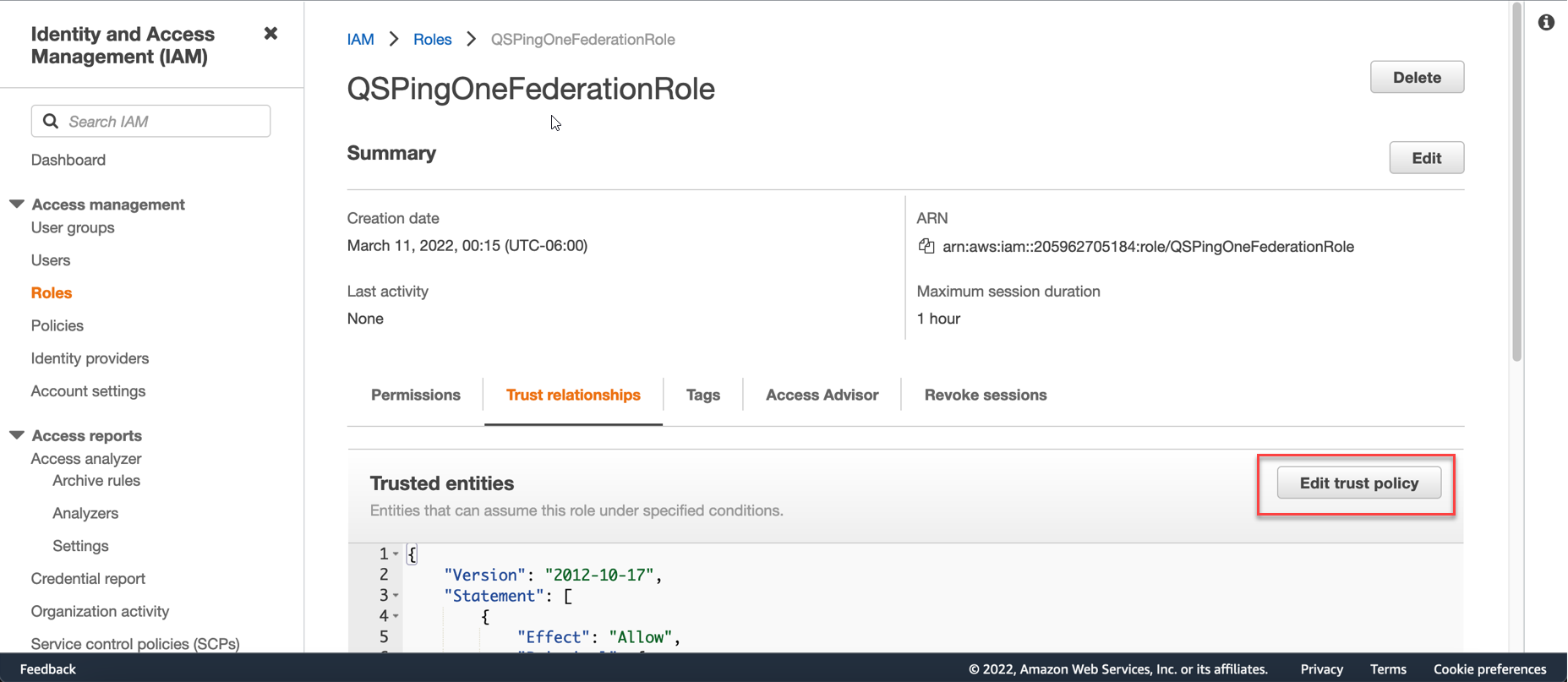Open the Tags tab
Image resolution: width=1568 pixels, height=682 pixels.
[x=703, y=395]
